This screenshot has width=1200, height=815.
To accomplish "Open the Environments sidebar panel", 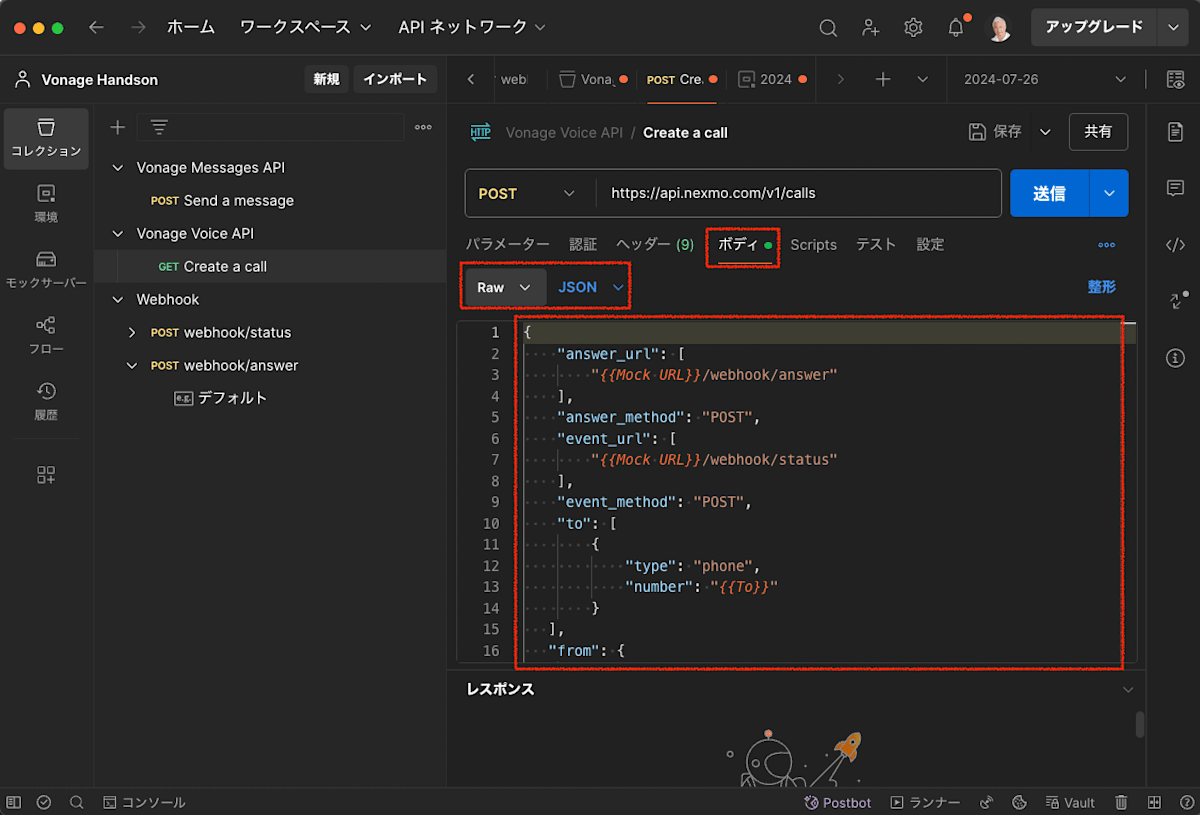I will click(46, 203).
